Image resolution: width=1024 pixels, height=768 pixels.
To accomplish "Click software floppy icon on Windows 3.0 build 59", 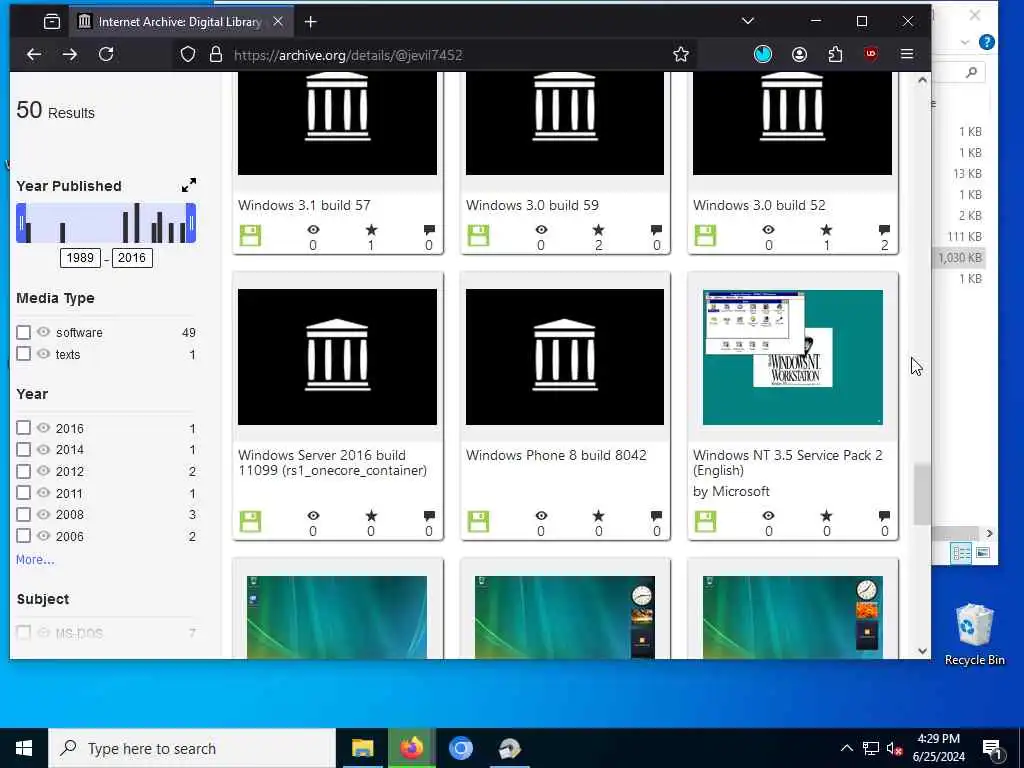I will click(x=478, y=236).
